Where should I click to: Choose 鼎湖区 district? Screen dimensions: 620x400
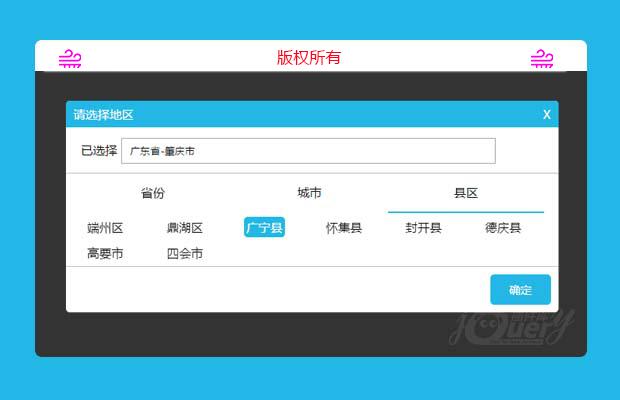(185, 228)
